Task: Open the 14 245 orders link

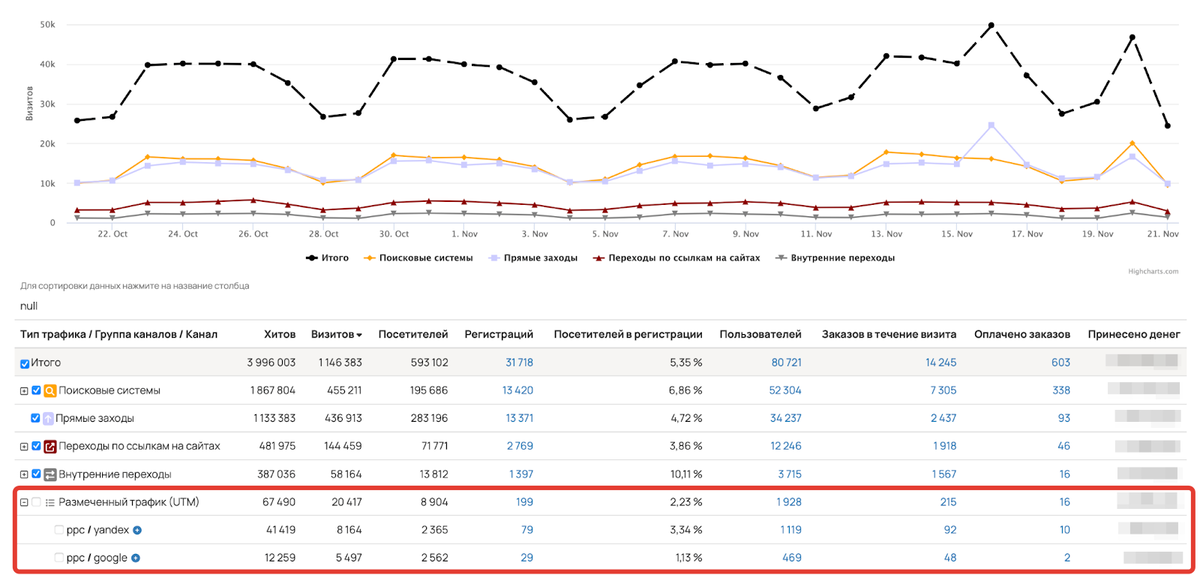Action: (942, 363)
